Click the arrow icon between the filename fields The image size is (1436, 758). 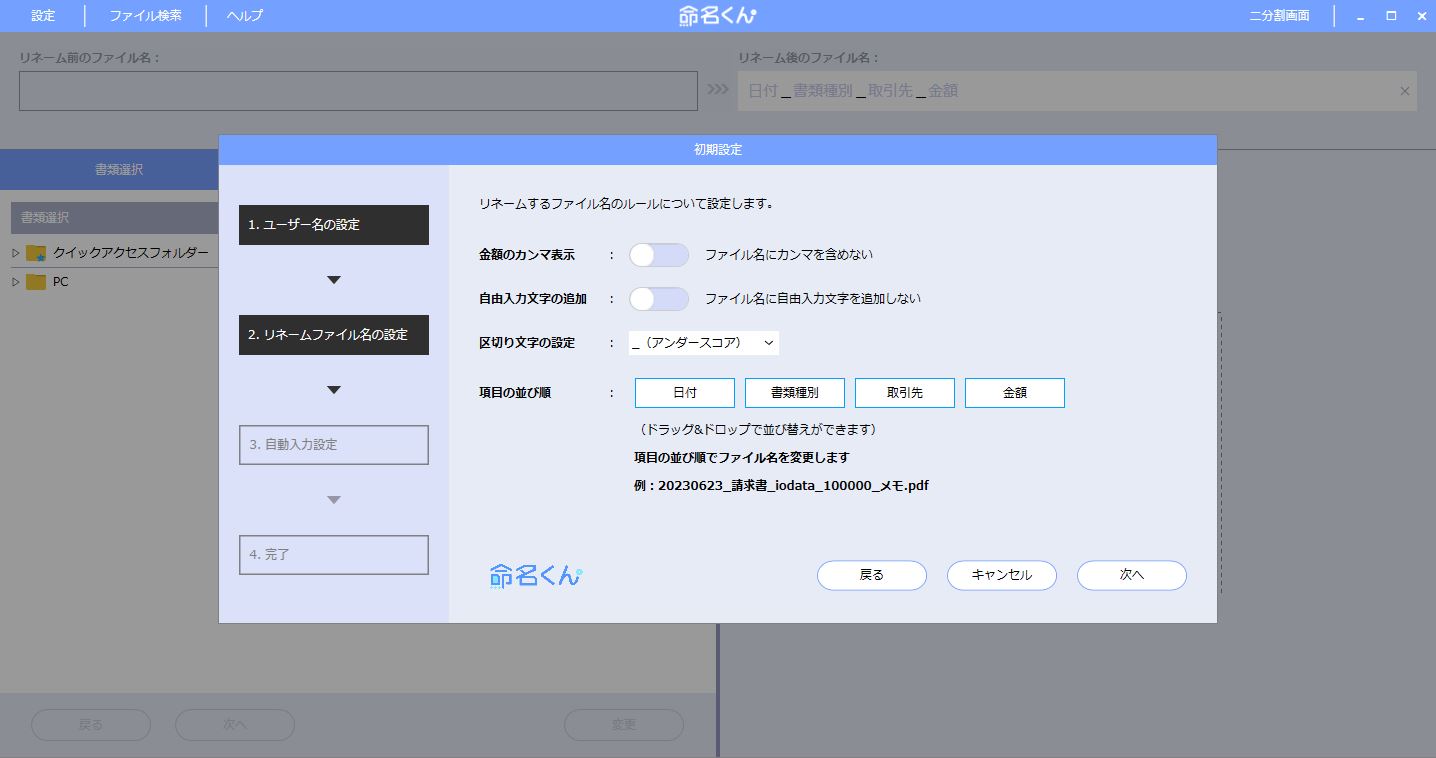[x=715, y=88]
